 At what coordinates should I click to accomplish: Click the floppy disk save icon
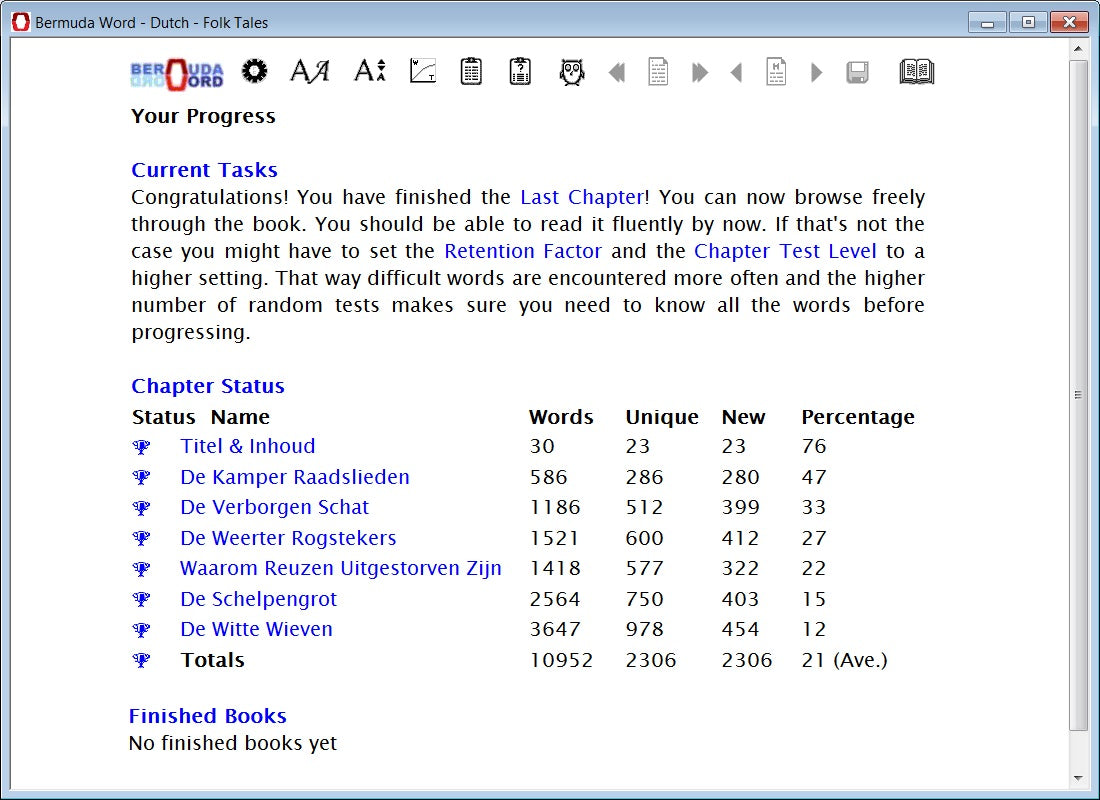click(857, 72)
